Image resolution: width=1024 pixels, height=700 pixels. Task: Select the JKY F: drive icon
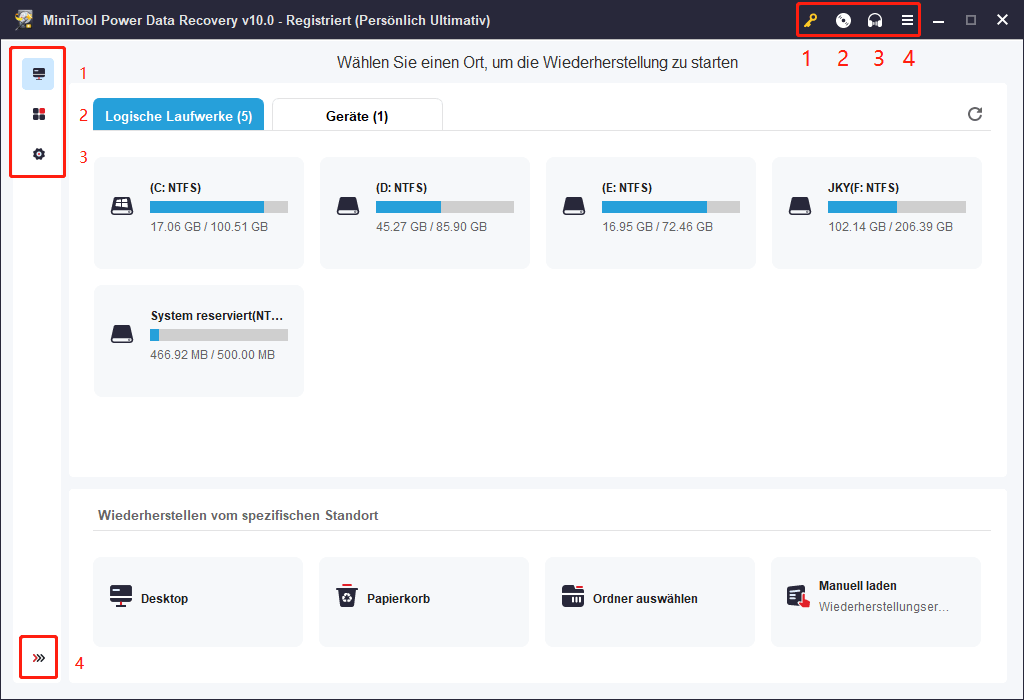coord(800,206)
